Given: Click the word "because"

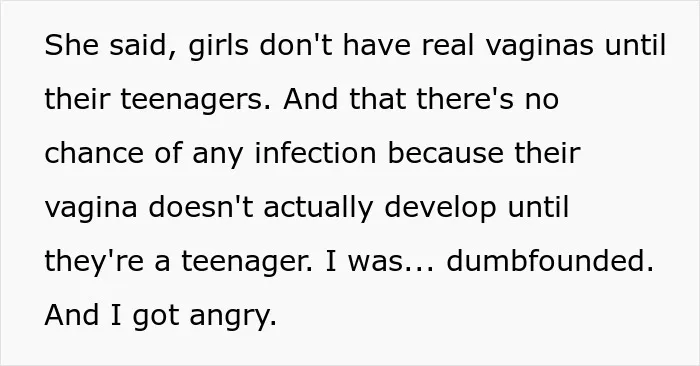Looking at the screenshot, I should tap(445, 153).
